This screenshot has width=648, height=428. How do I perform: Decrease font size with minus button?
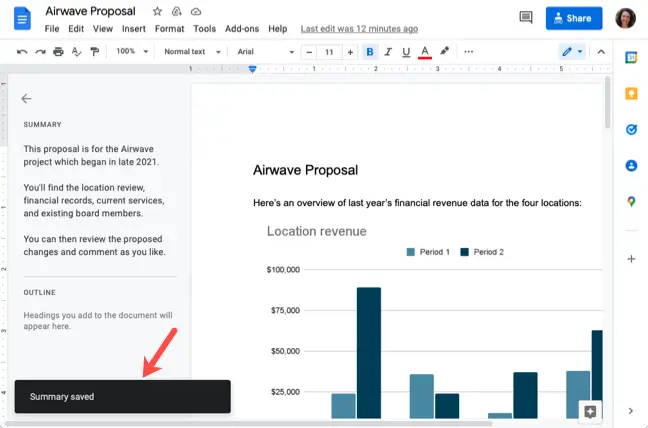tap(309, 52)
